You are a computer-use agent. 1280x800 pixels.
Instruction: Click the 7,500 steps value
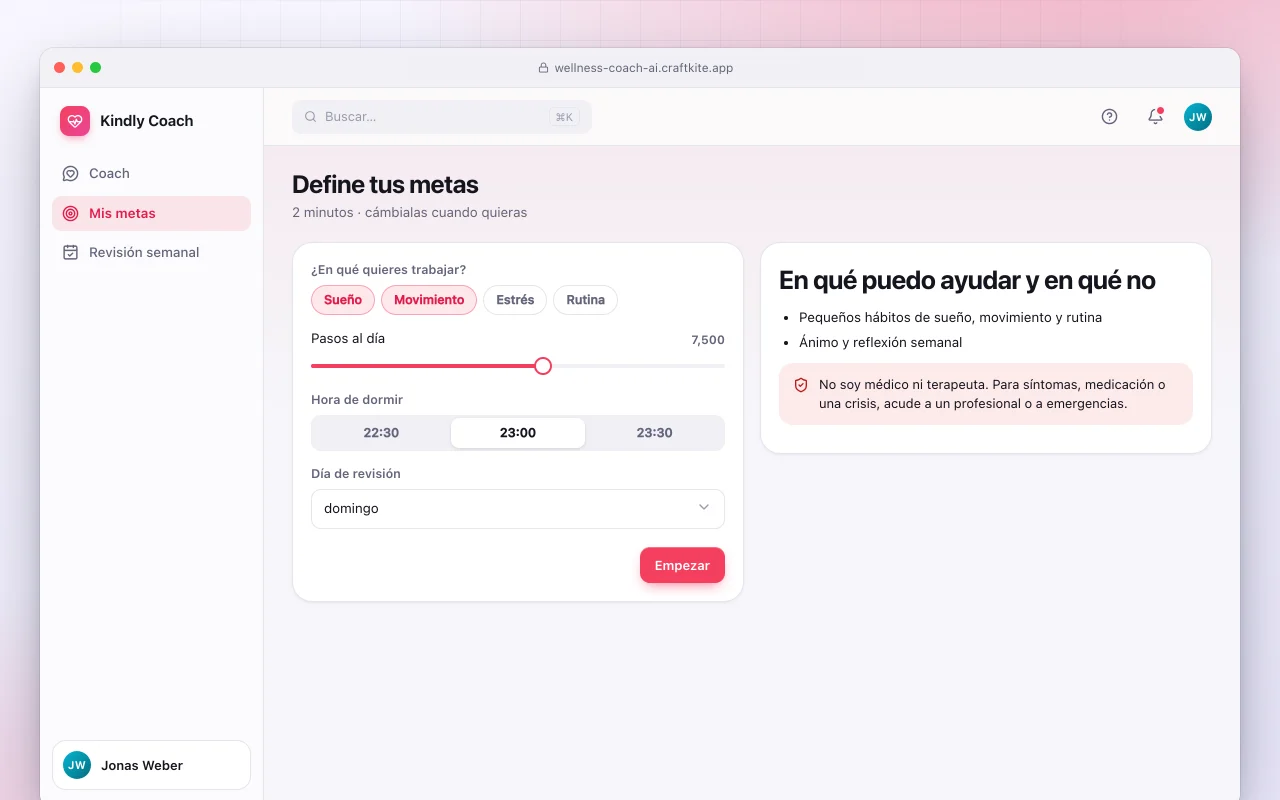click(x=708, y=340)
